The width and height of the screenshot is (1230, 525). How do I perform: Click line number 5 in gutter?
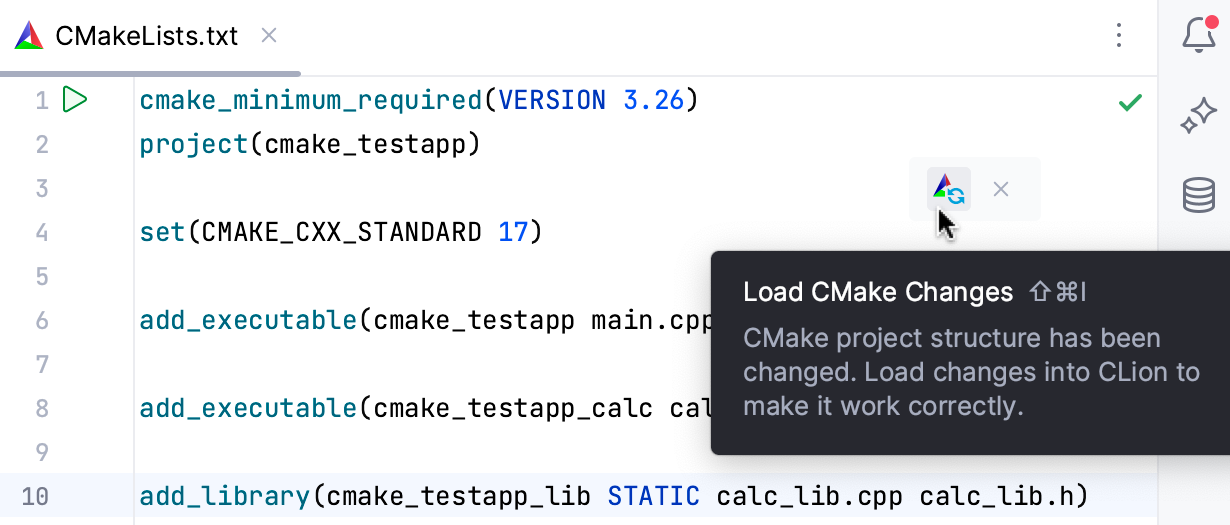(x=40, y=276)
